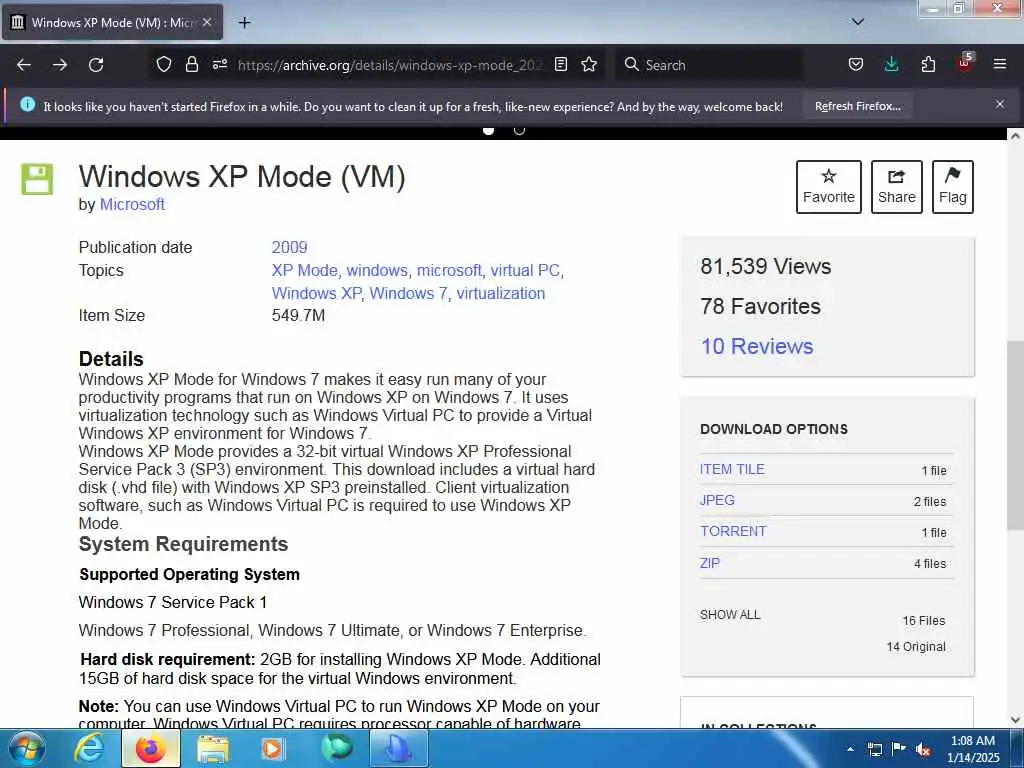Click the Refresh Firefox button

(x=857, y=106)
